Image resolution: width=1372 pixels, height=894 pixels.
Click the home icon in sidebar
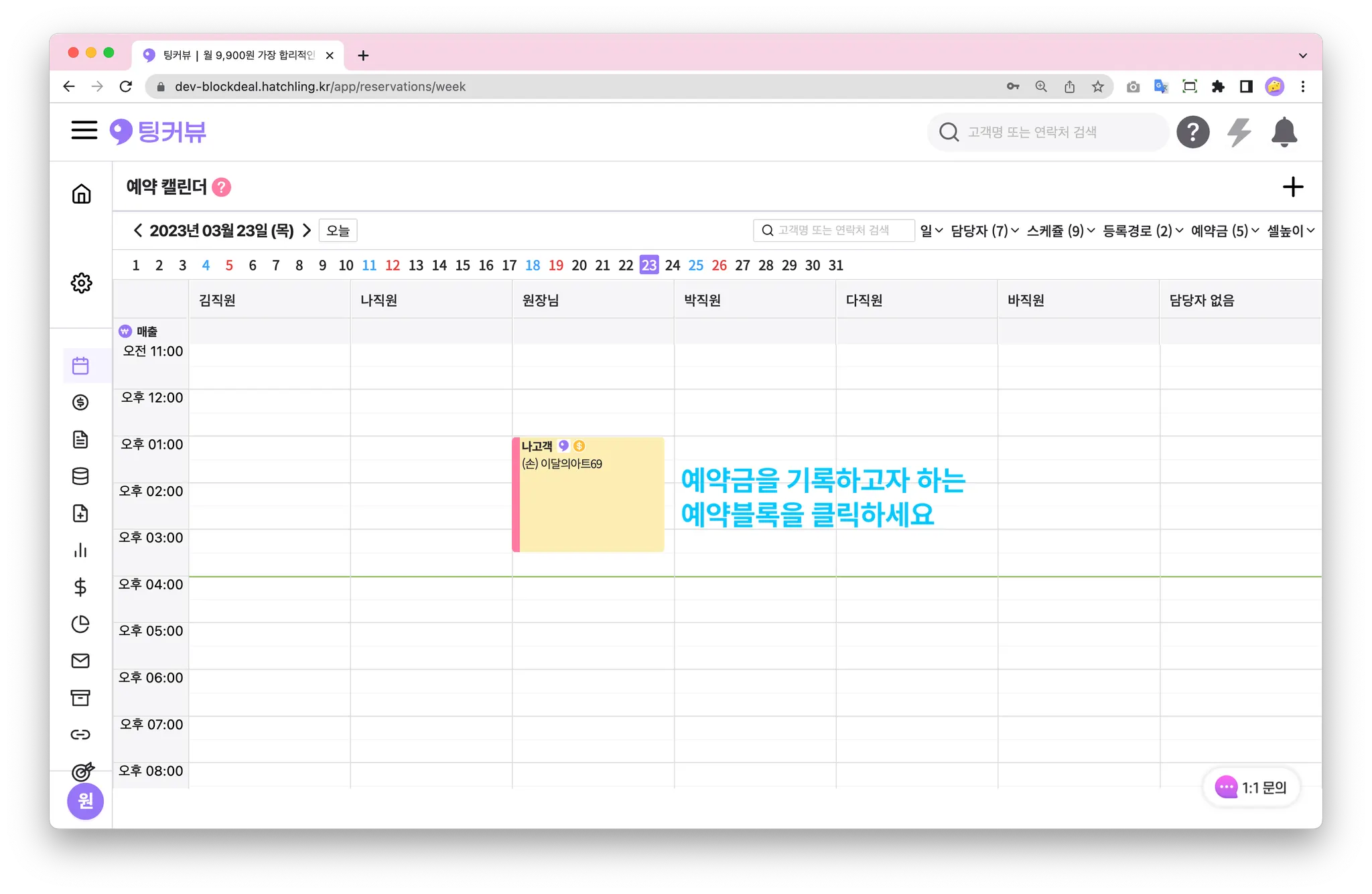pyautogui.click(x=81, y=194)
